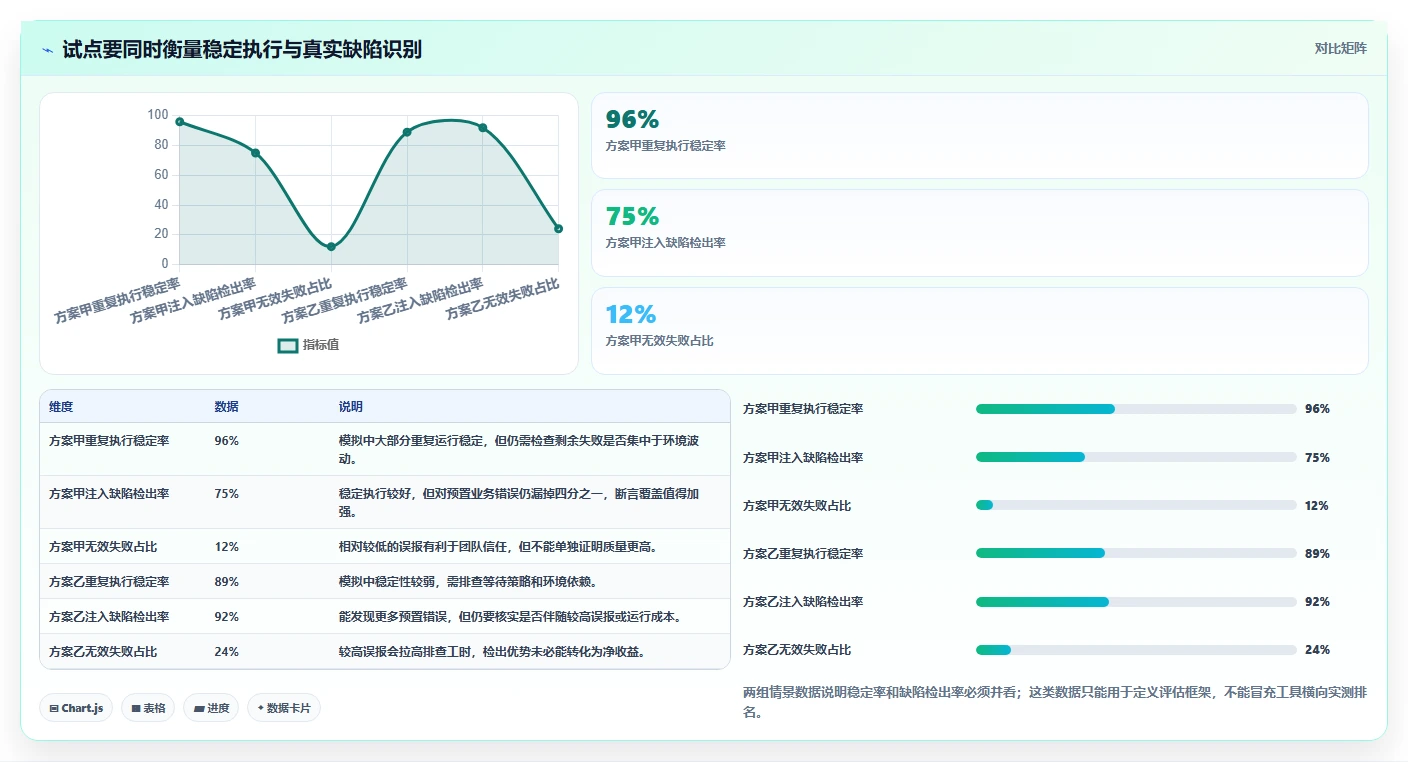Image resolution: width=1408 pixels, height=762 pixels.
Task: Click the 12% 方案甲无效失败占比 card
Action: 979,331
